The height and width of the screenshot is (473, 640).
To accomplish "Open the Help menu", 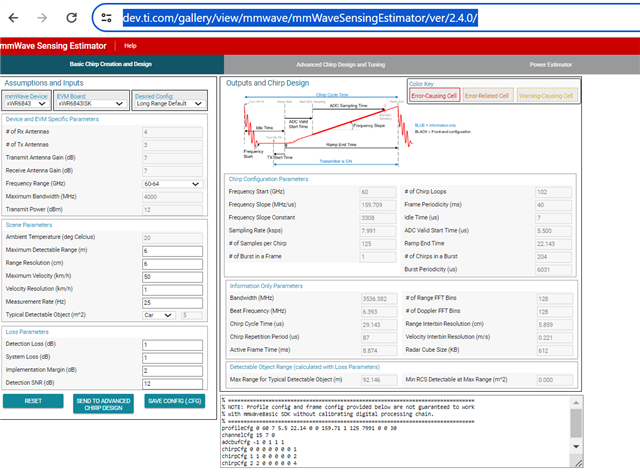I will point(130,46).
